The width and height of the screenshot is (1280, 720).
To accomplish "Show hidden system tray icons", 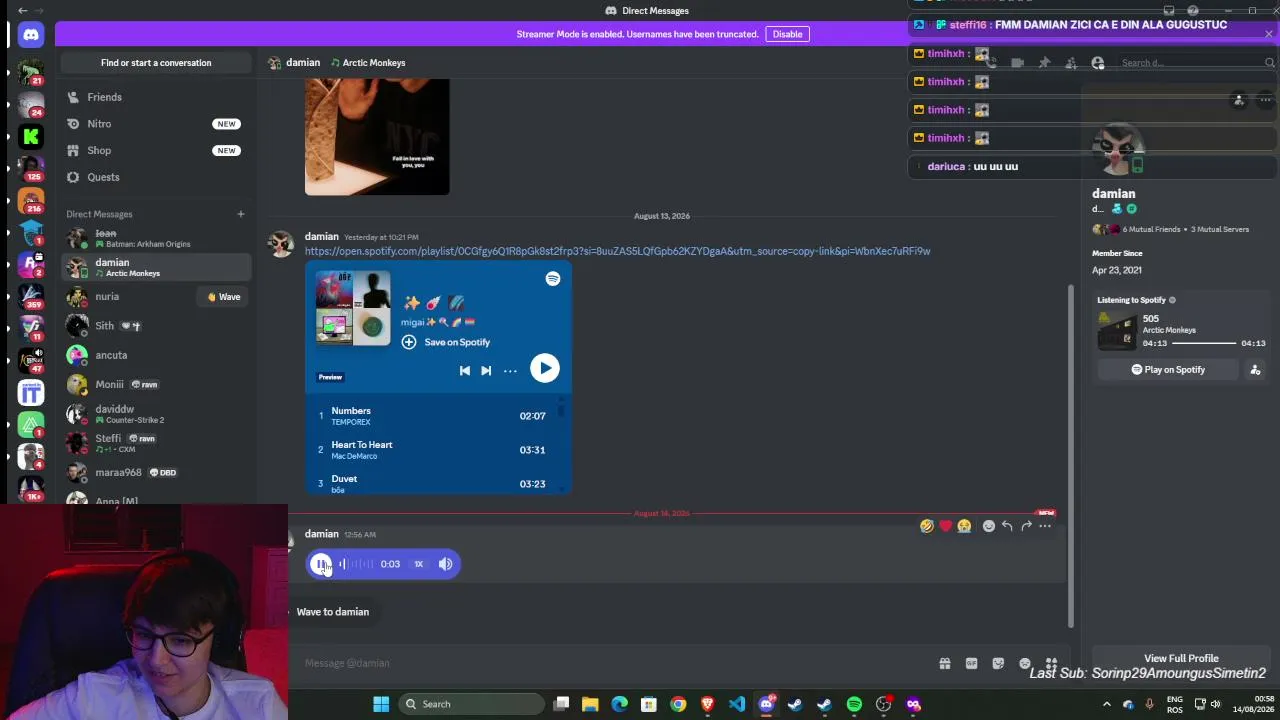I will pyautogui.click(x=1107, y=704).
